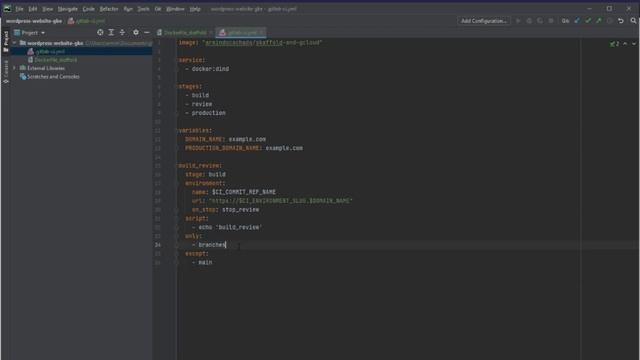Viewport: 640px width, 360px height.
Task: Click on 'stage: build' line in editor
Action: 205,174
